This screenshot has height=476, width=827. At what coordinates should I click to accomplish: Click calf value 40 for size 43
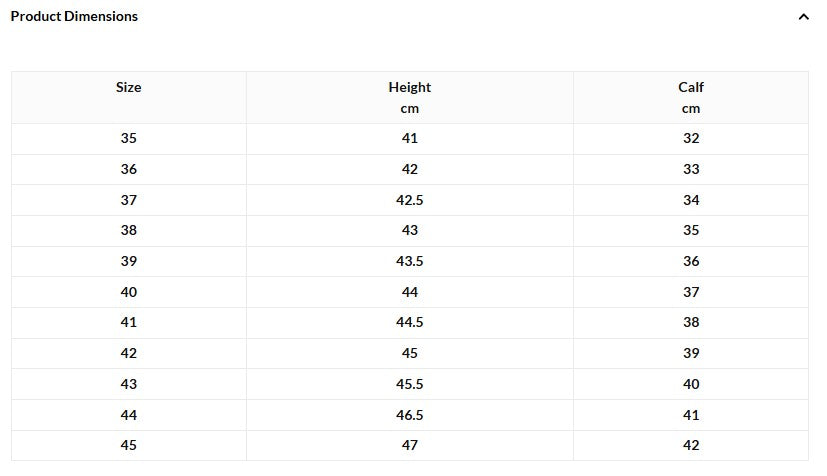coord(691,385)
